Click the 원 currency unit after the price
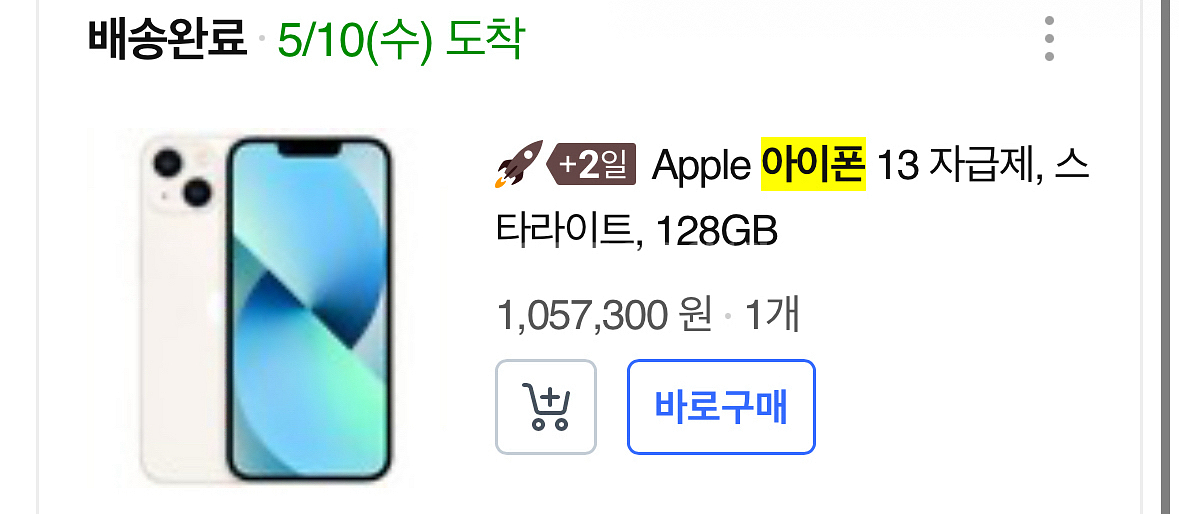 pos(694,316)
